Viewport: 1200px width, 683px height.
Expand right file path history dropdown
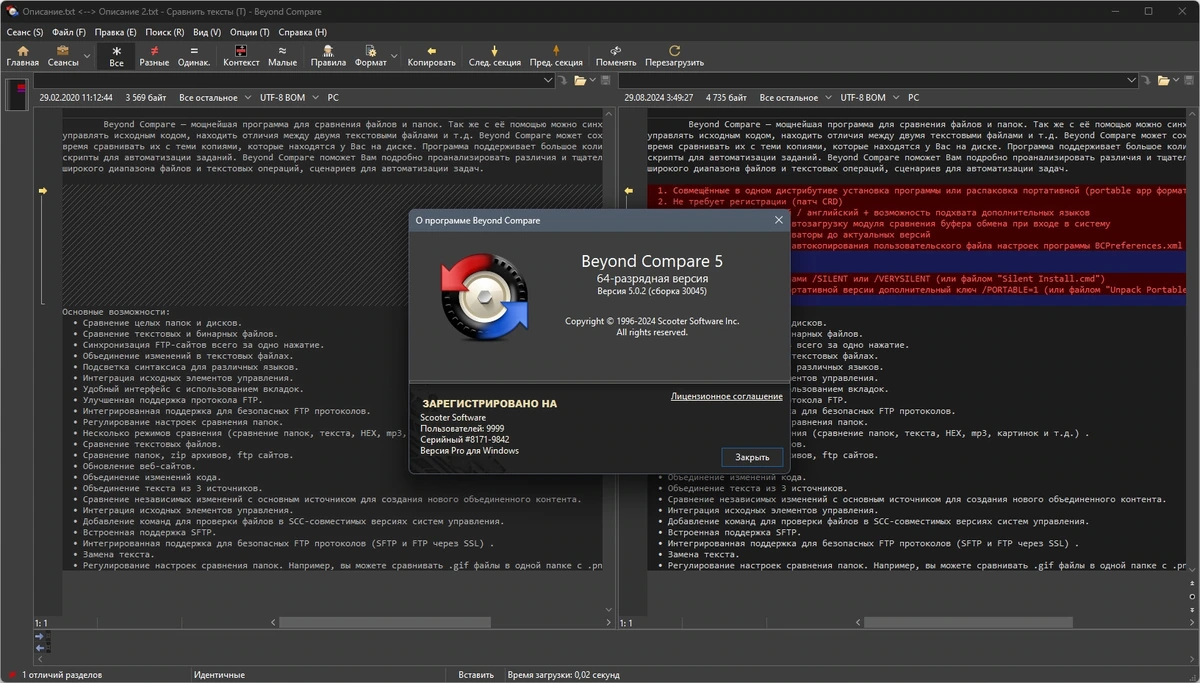(x=1133, y=80)
